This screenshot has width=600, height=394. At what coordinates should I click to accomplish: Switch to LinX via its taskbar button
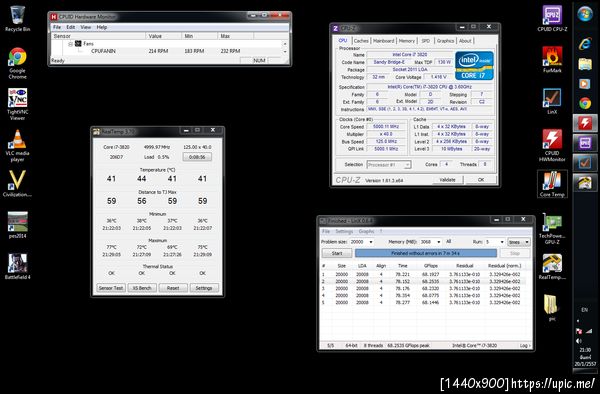coord(585,163)
